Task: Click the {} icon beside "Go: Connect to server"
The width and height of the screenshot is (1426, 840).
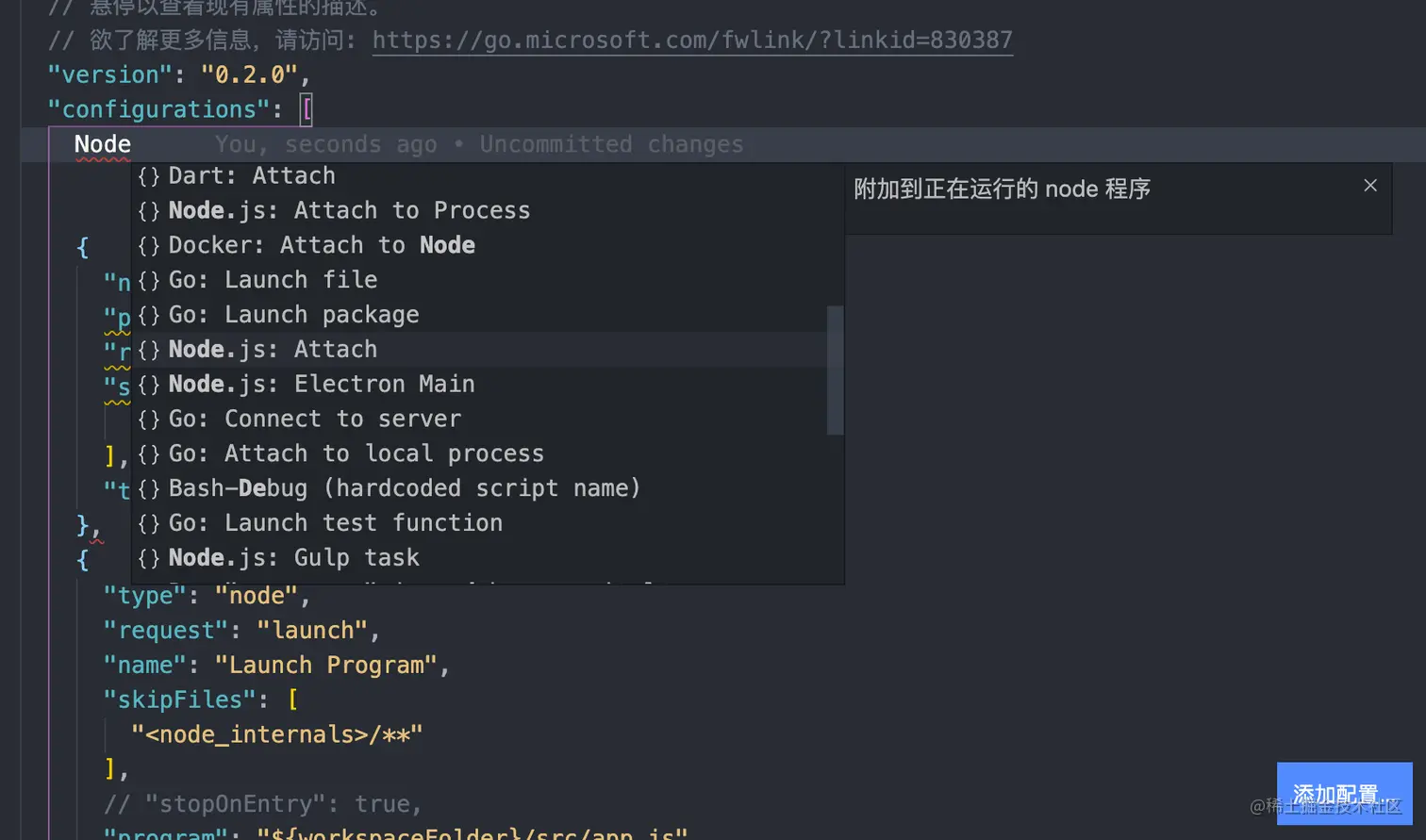Action: (149, 419)
